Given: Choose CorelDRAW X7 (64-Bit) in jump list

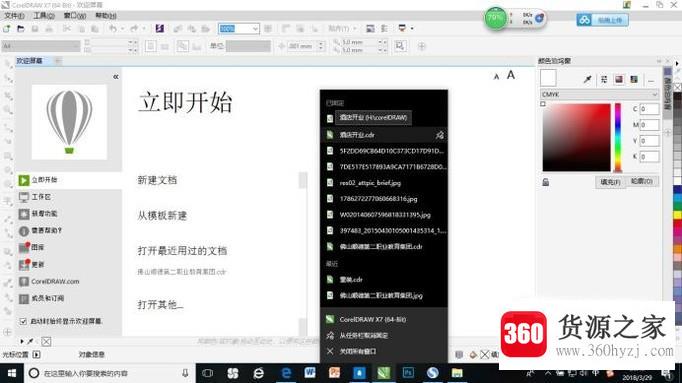Looking at the screenshot, I should pyautogui.click(x=384, y=320).
